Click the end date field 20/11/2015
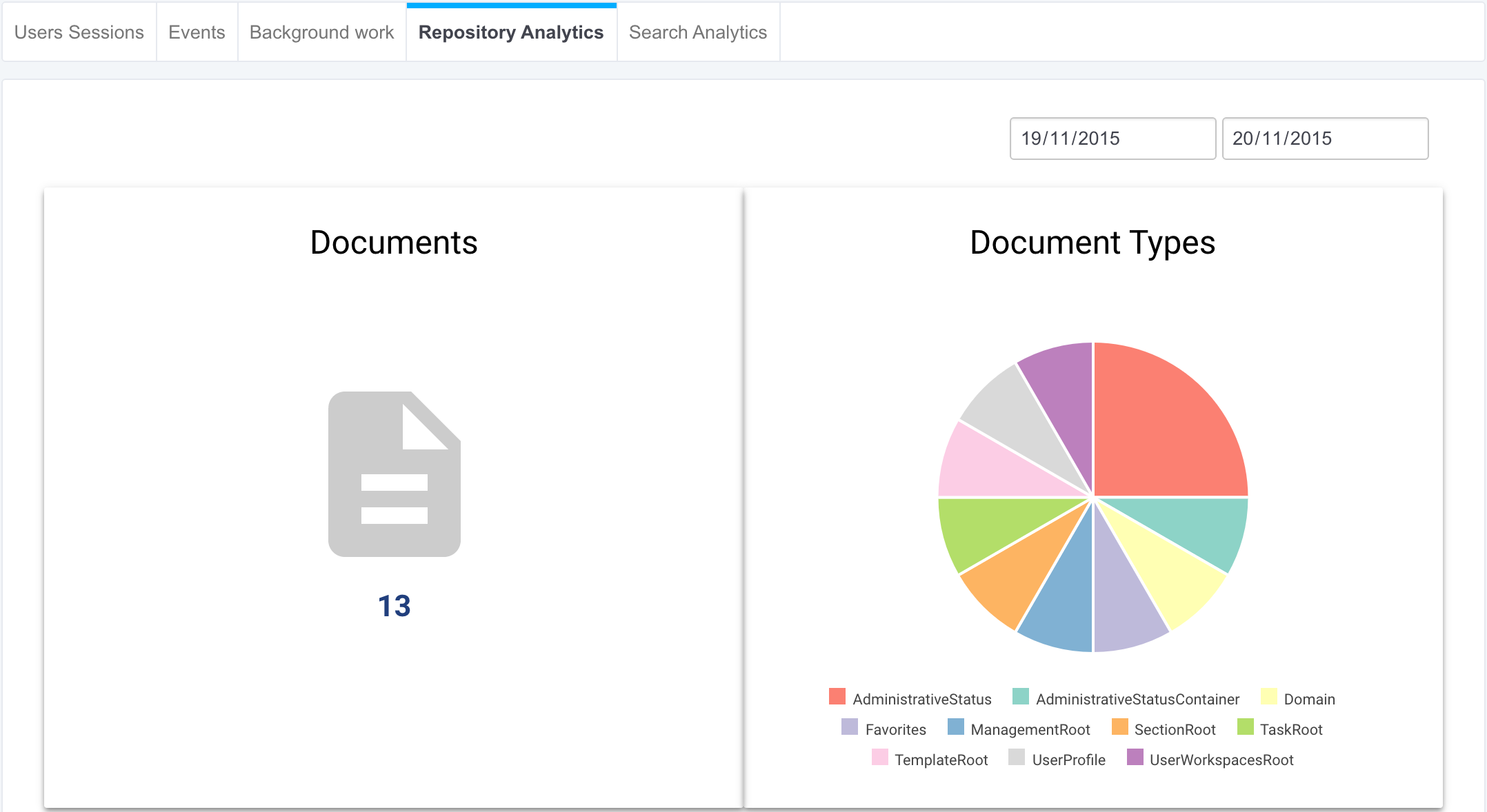This screenshot has width=1487, height=812. tap(1325, 139)
